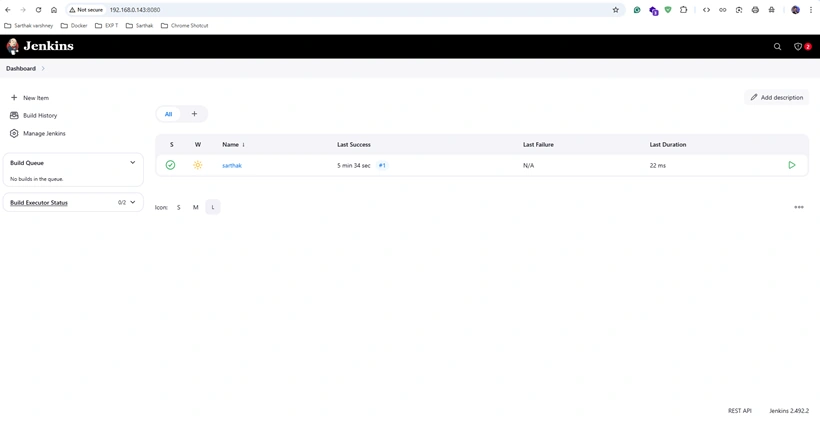Collapse the Build Queue panel

[x=132, y=163]
